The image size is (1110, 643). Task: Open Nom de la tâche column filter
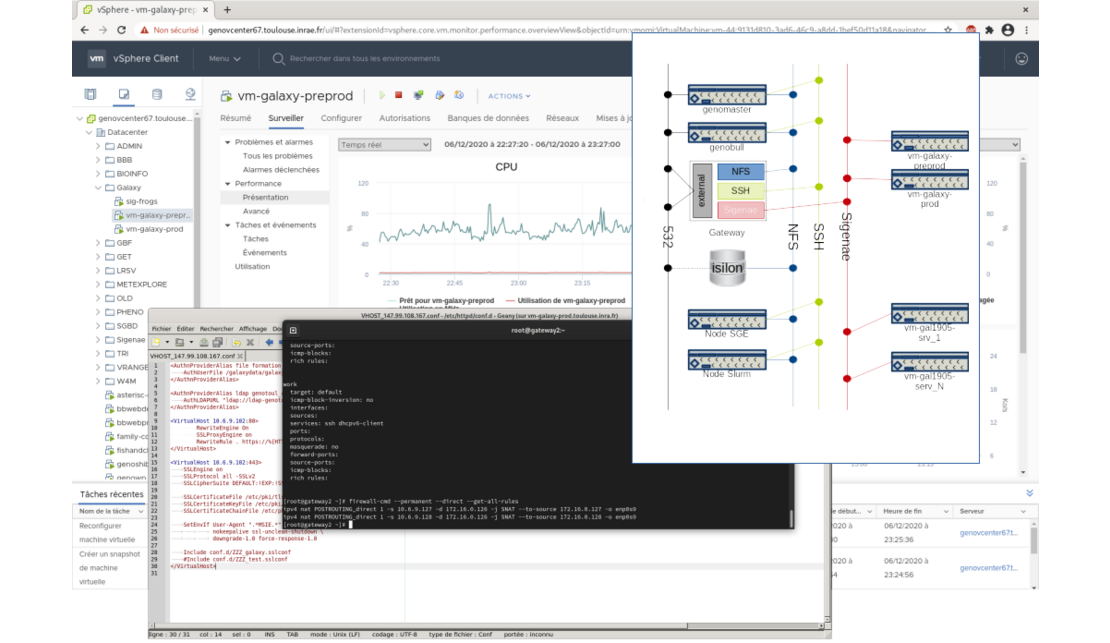click(x=140, y=511)
